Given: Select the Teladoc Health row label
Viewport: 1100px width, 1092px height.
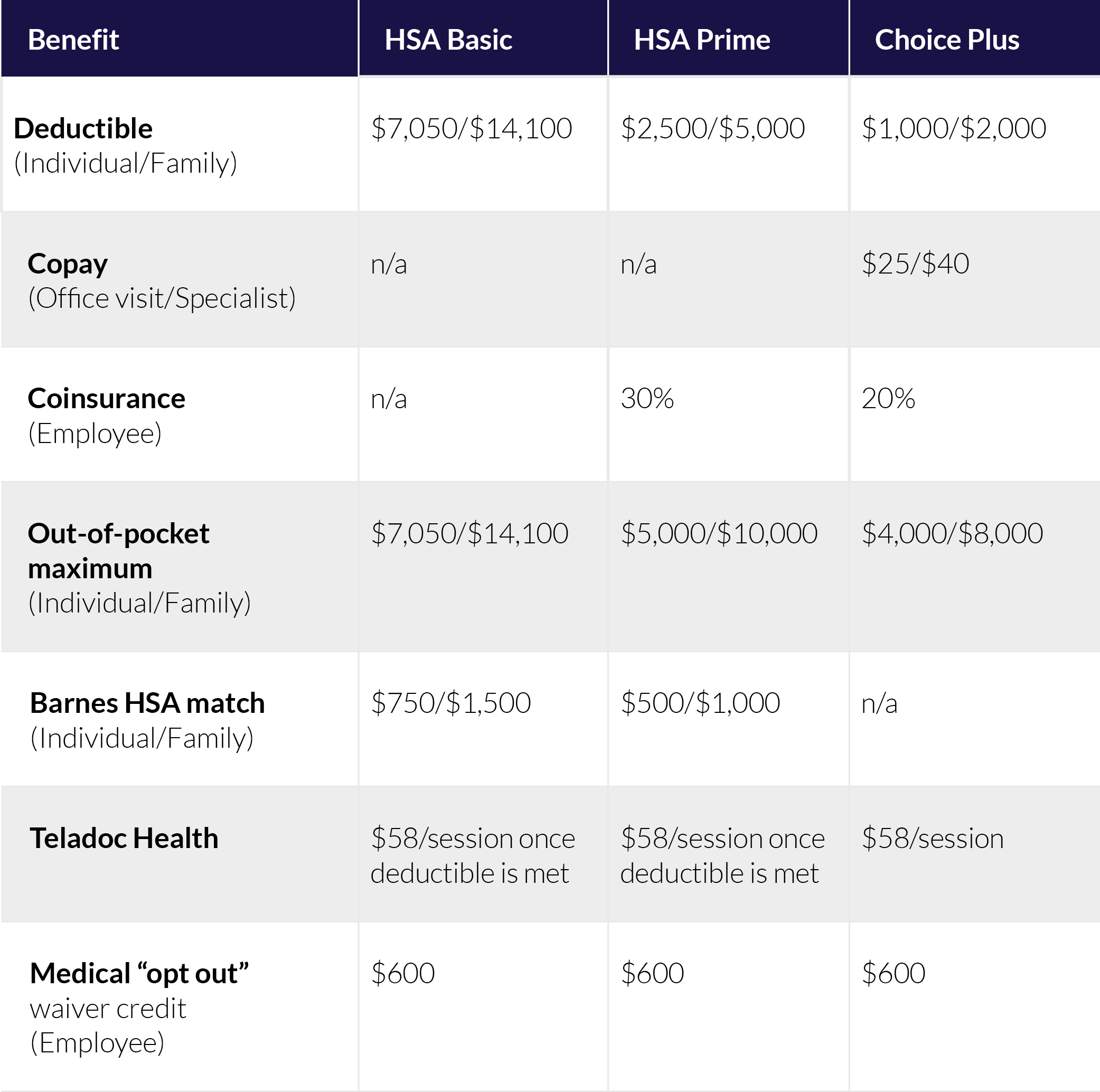Looking at the screenshot, I should pos(124,839).
